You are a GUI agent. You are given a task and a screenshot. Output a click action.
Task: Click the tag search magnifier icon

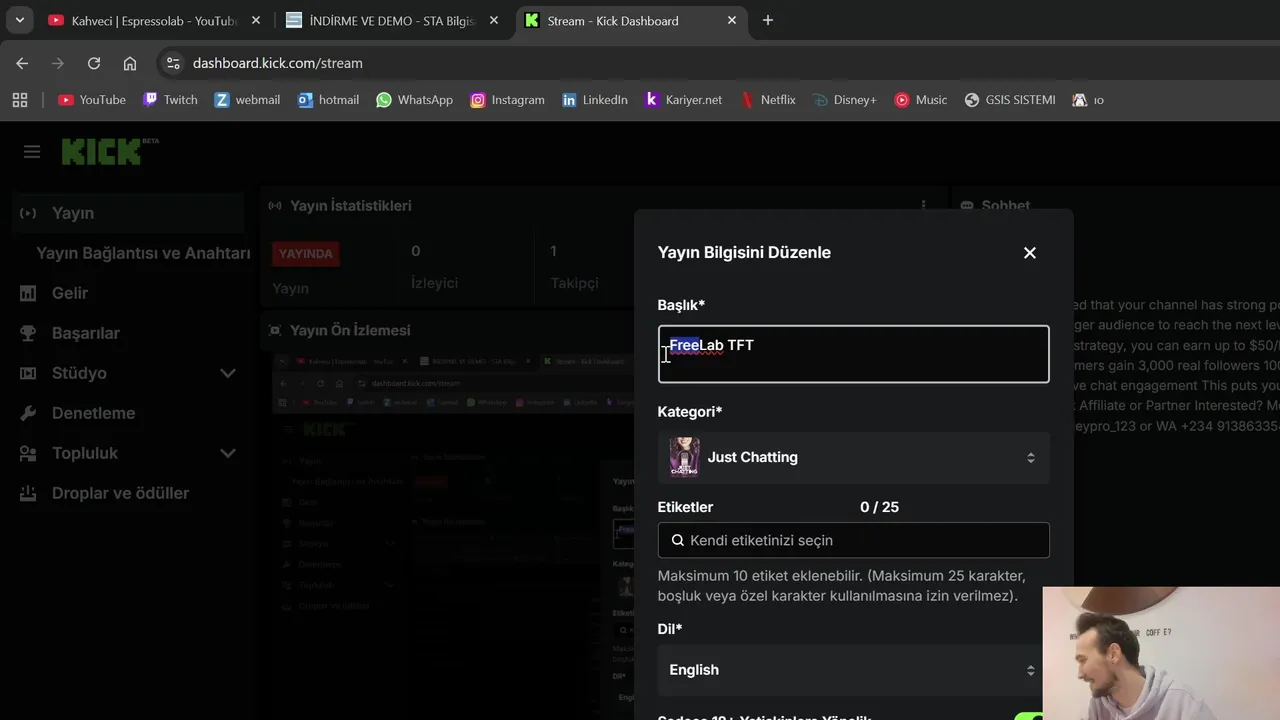pyautogui.click(x=677, y=540)
